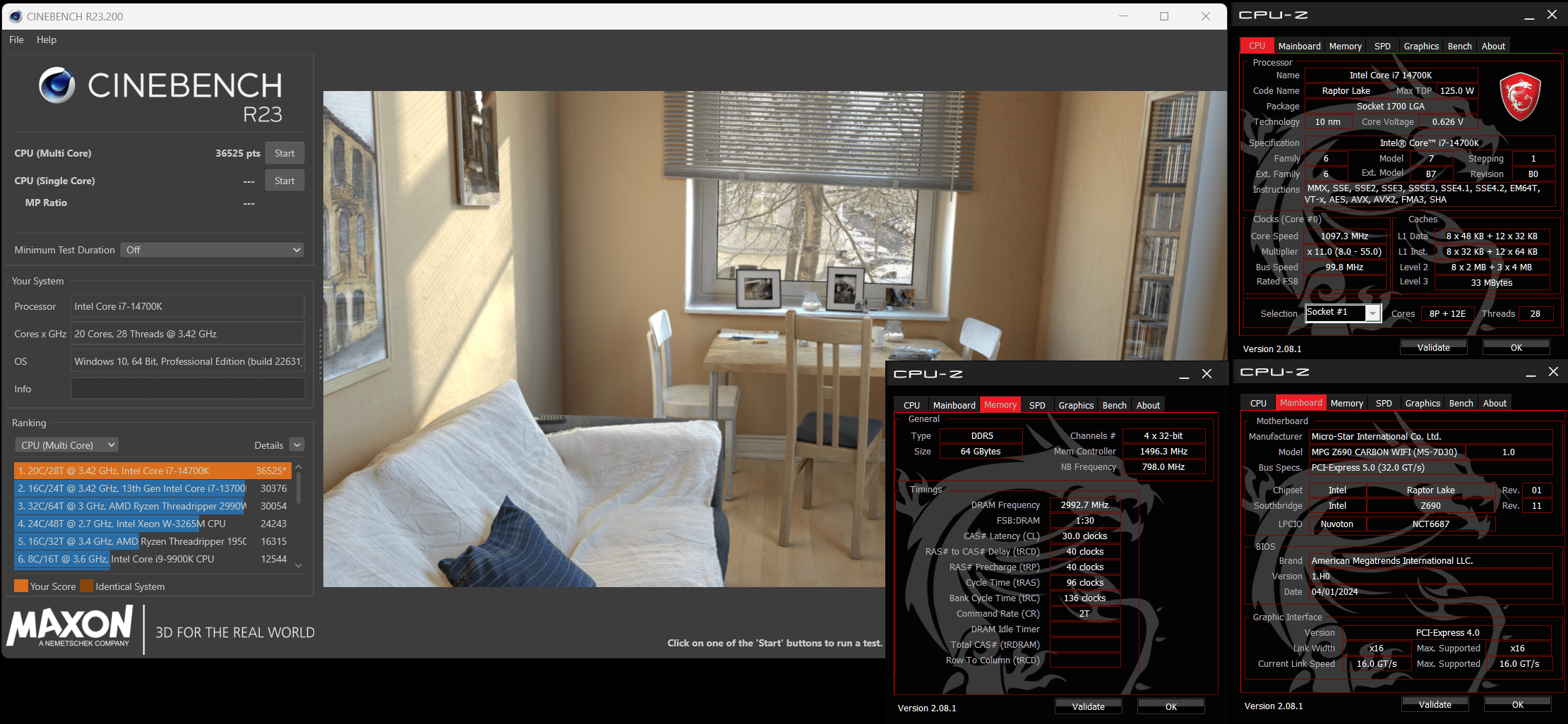This screenshot has height=724, width=1568.
Task: Open About tab in CPU-Z Mainboard window
Action: click(1495, 403)
